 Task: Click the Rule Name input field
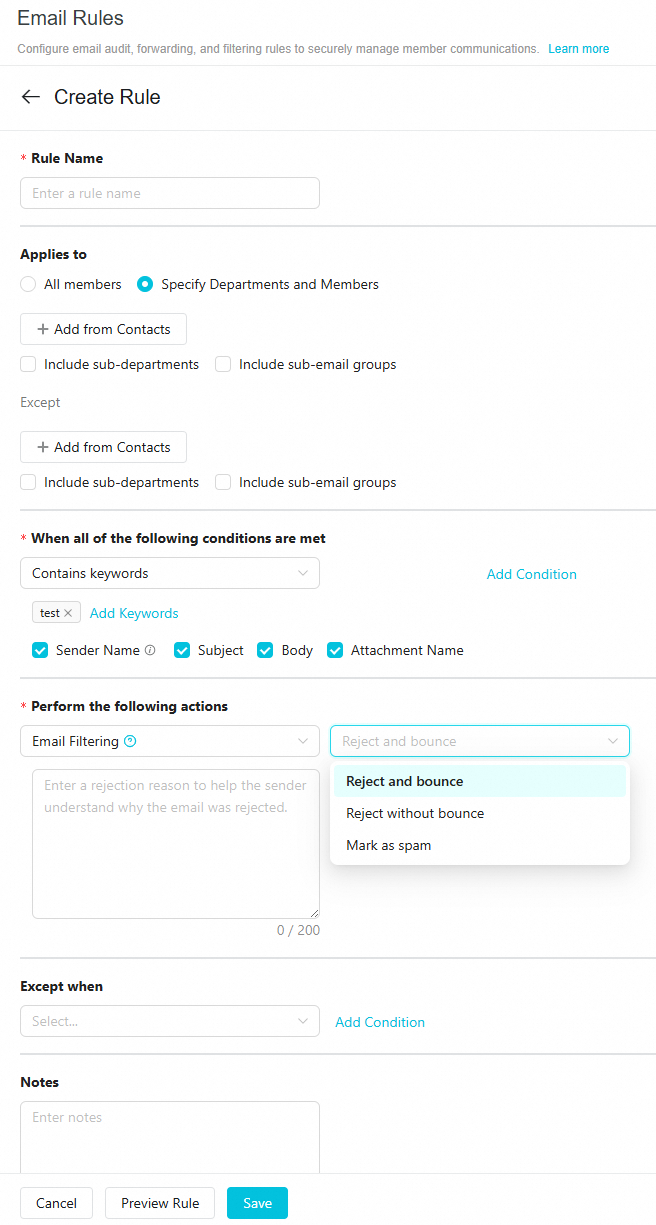click(170, 193)
